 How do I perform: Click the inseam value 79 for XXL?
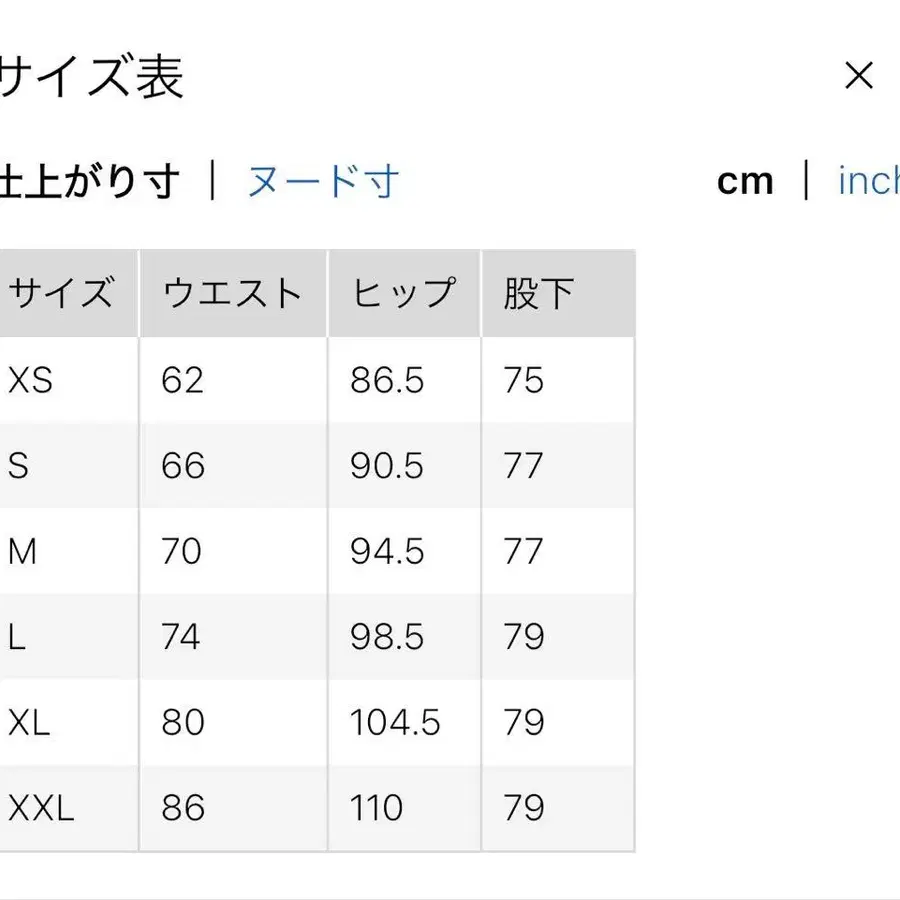pos(524,807)
